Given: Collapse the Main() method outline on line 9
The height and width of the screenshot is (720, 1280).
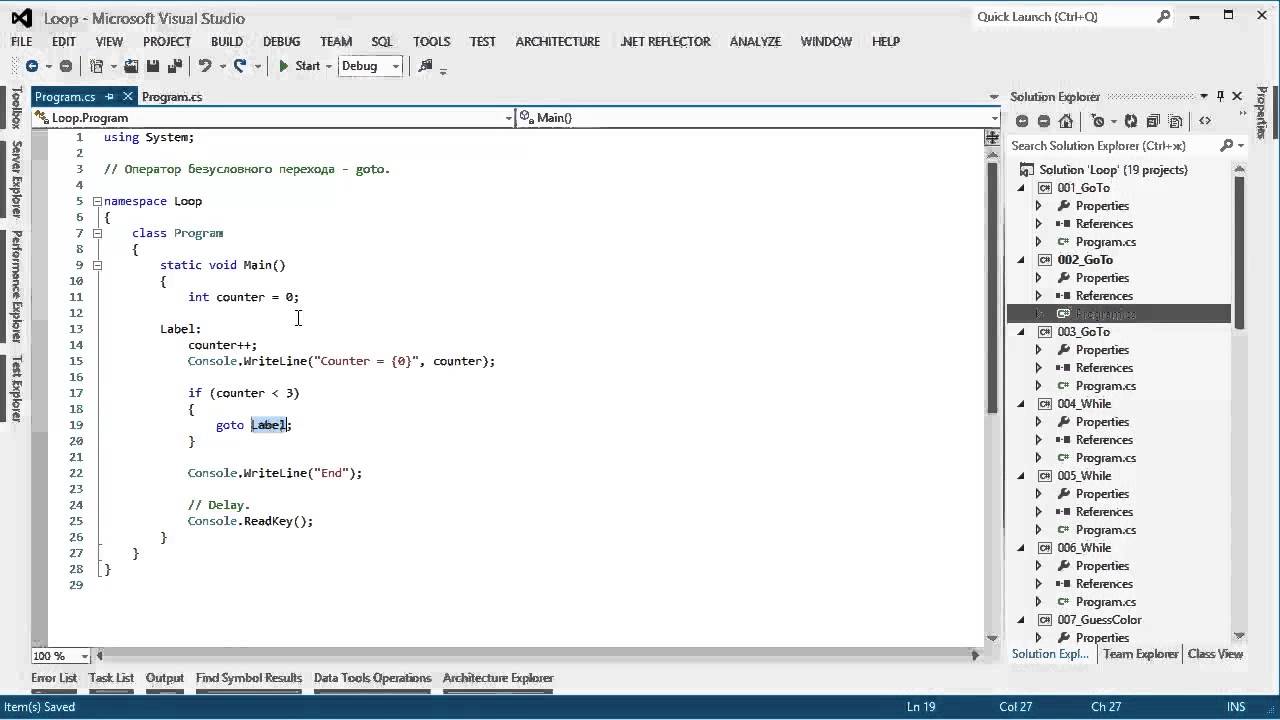Looking at the screenshot, I should [x=97, y=265].
